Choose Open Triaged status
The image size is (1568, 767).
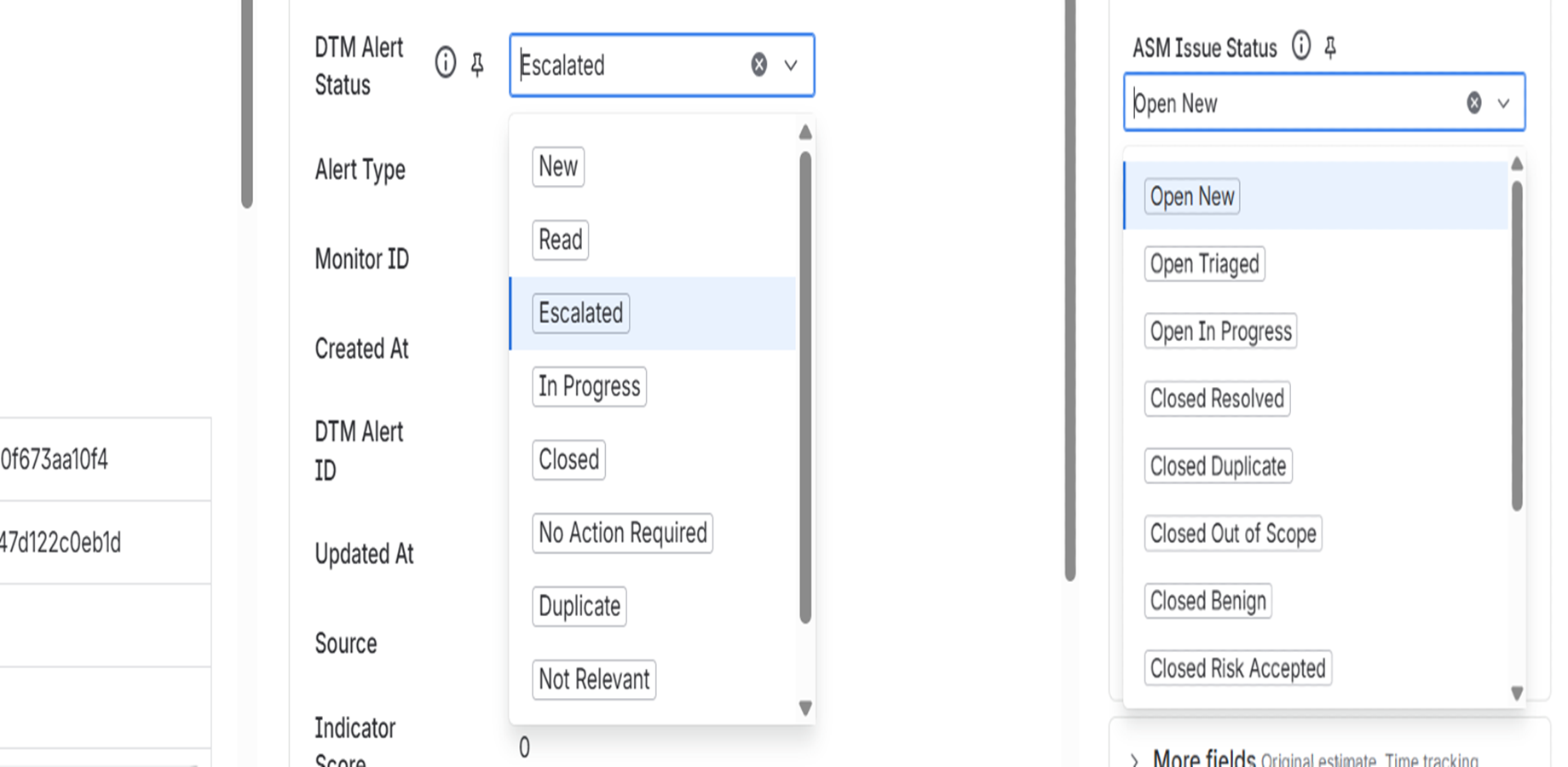click(x=1204, y=264)
